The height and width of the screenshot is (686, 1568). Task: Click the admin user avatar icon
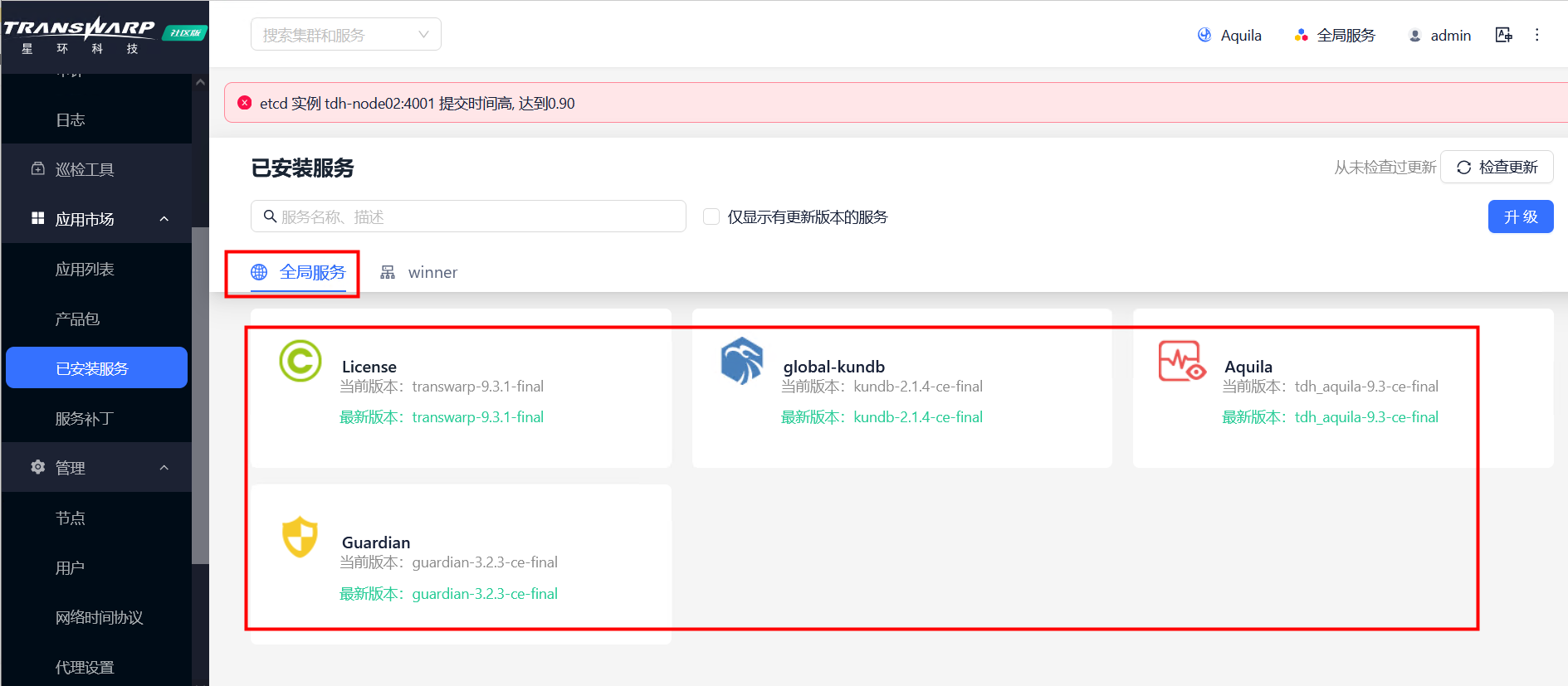point(1415,36)
